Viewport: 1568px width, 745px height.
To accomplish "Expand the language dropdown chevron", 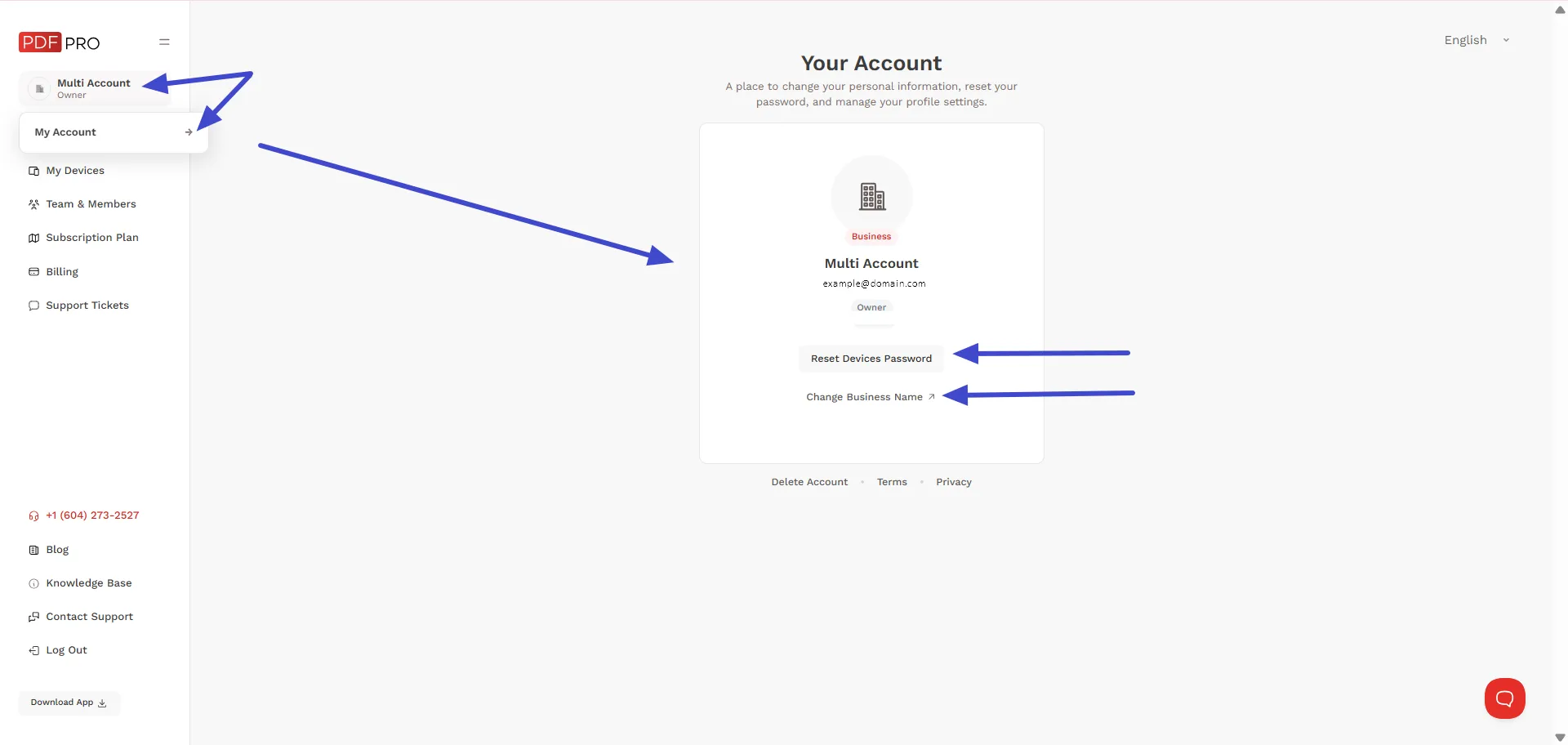I will (1506, 40).
